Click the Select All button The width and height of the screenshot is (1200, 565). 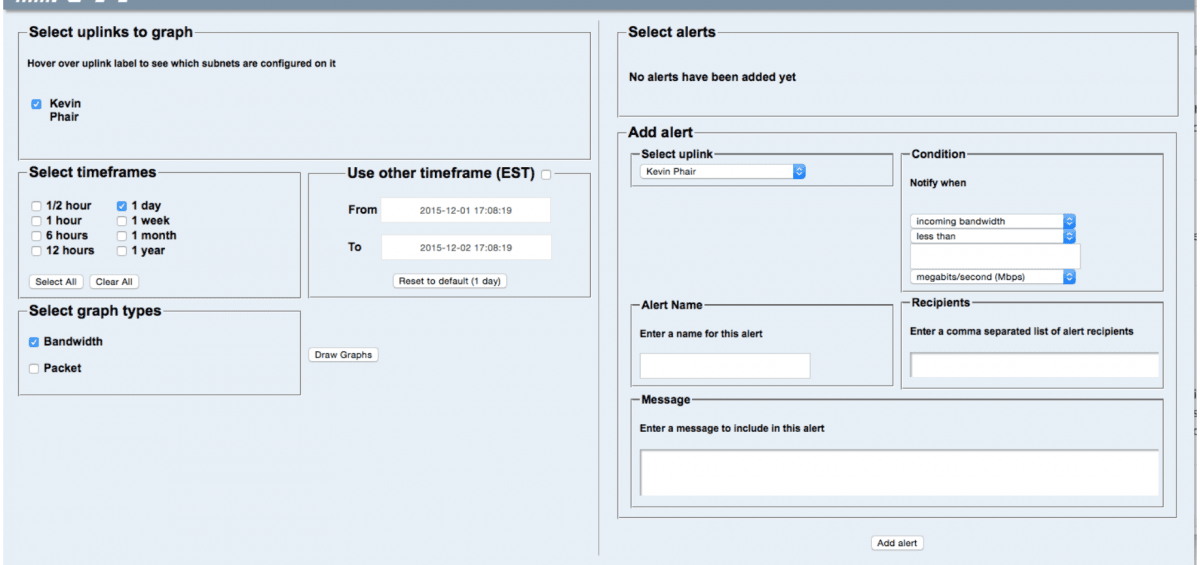[56, 282]
